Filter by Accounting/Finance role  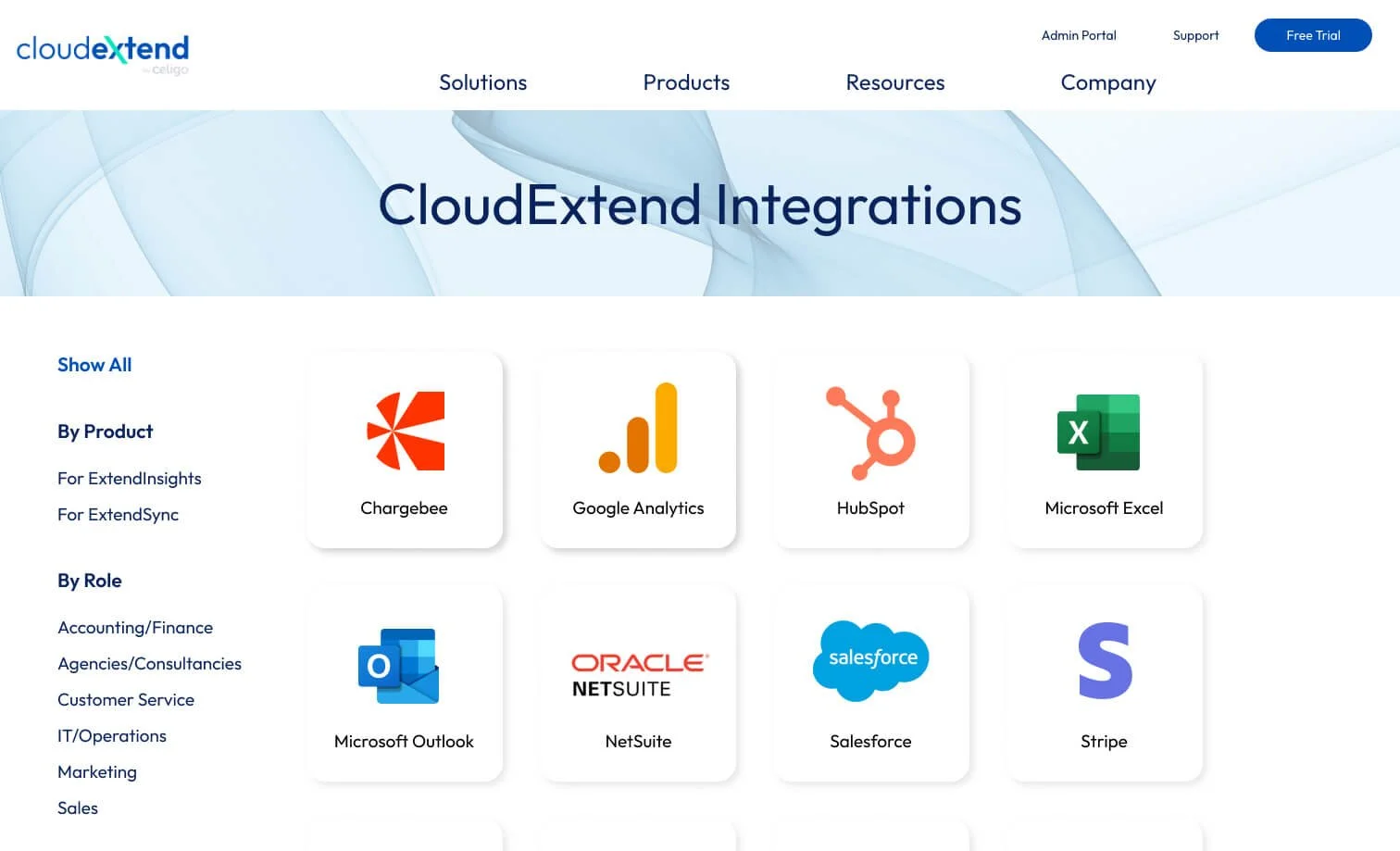(x=135, y=628)
